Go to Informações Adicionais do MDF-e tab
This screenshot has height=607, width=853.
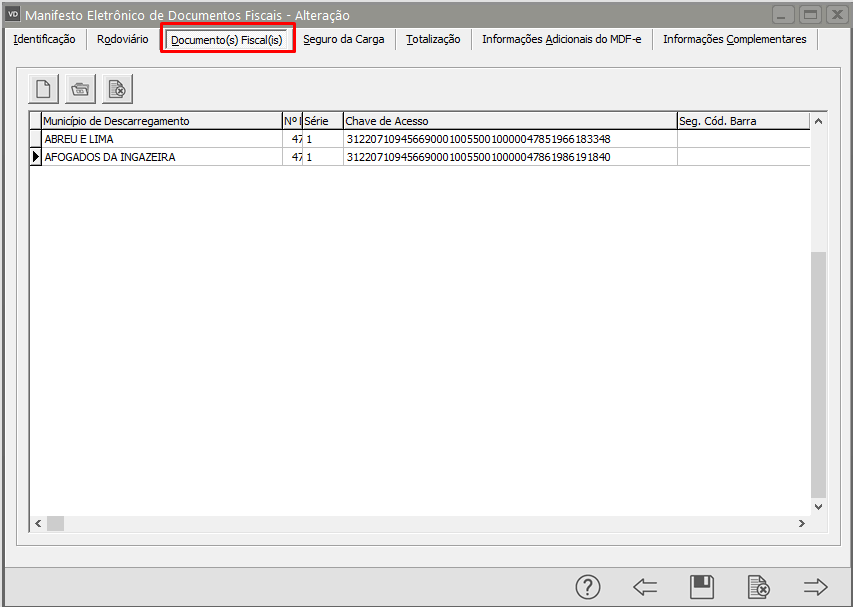pos(561,39)
